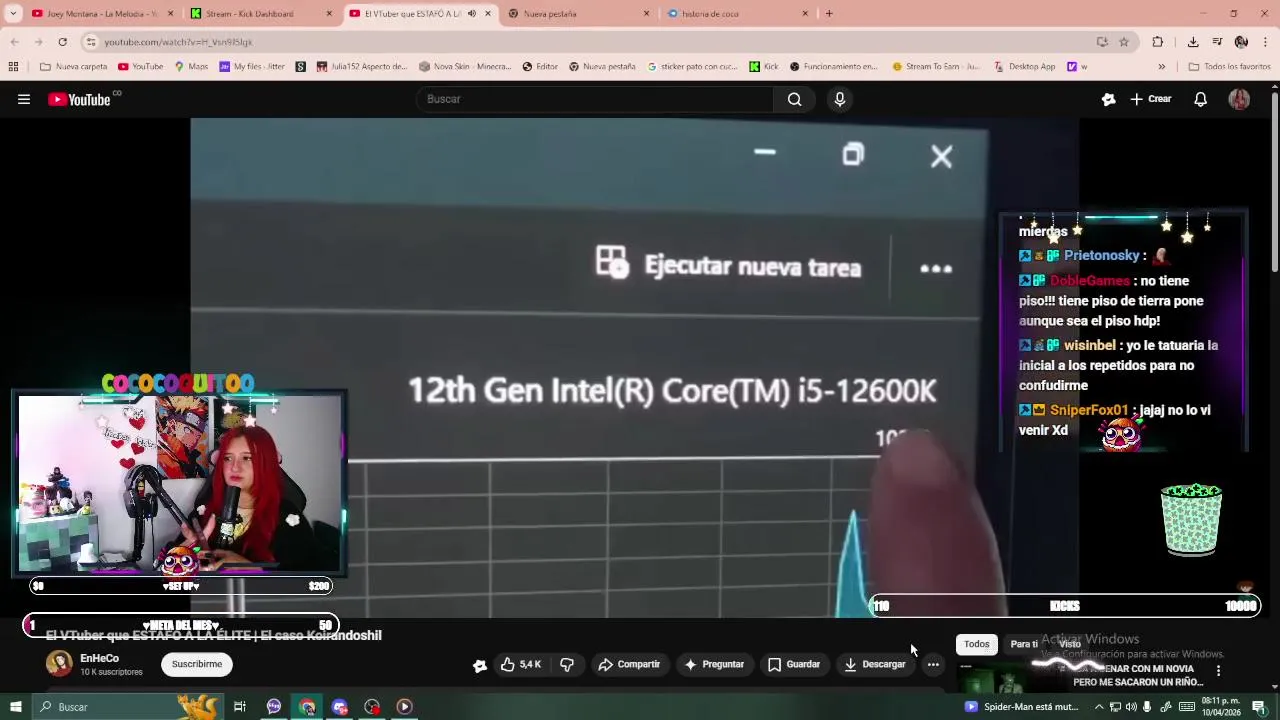1280x720 pixels.
Task: Open the Todos los favoritos folder
Action: (x=1229, y=67)
